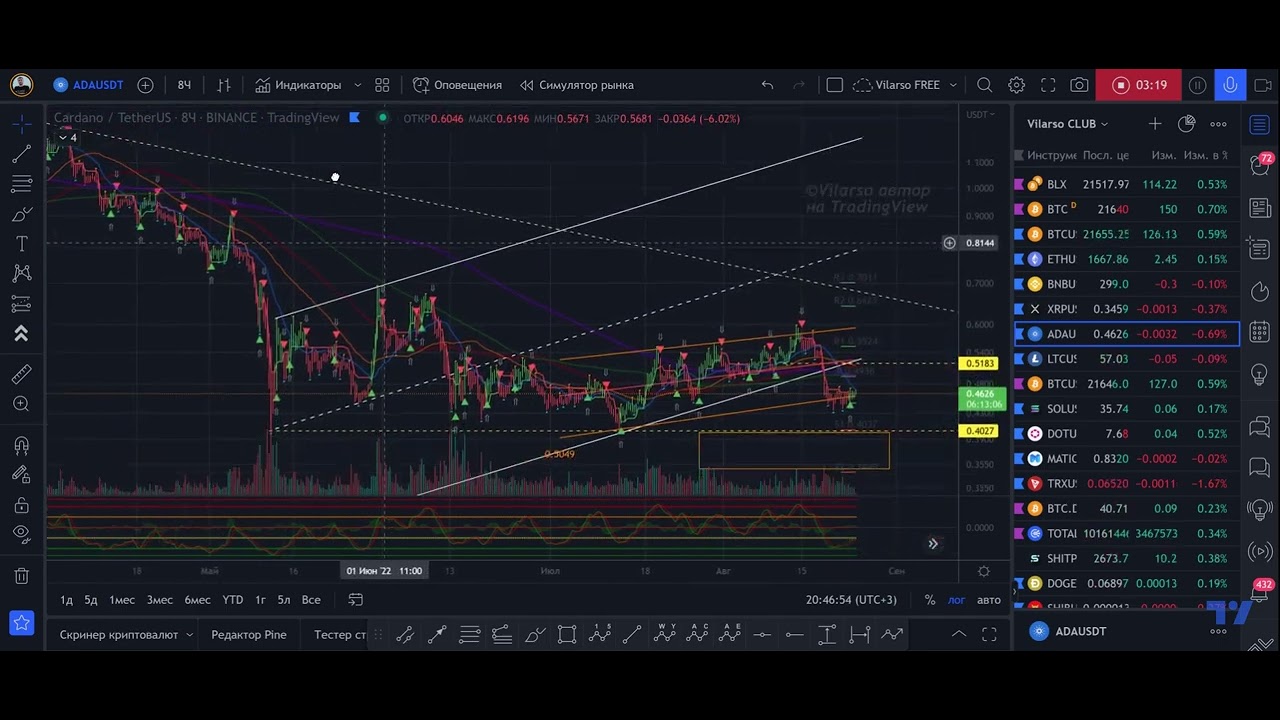Enter fullscreen mode from top toolbar
The height and width of the screenshot is (720, 1280).
click(x=1048, y=85)
